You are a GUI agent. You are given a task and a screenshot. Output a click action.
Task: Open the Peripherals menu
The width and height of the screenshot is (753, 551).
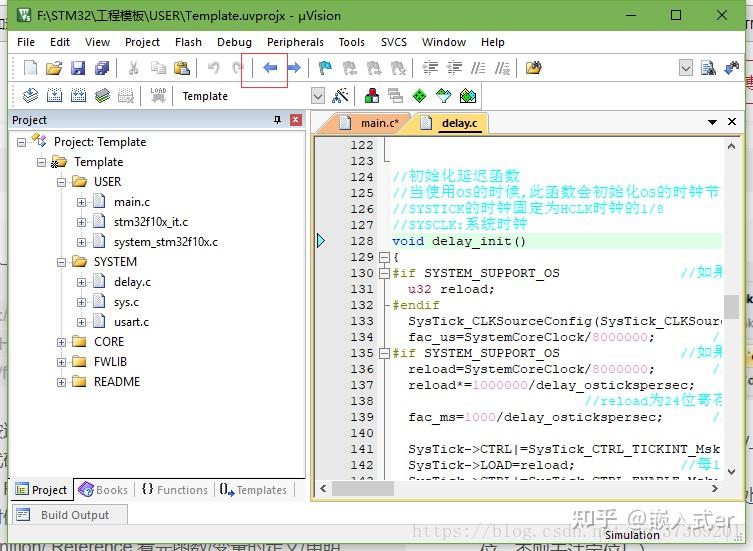295,42
